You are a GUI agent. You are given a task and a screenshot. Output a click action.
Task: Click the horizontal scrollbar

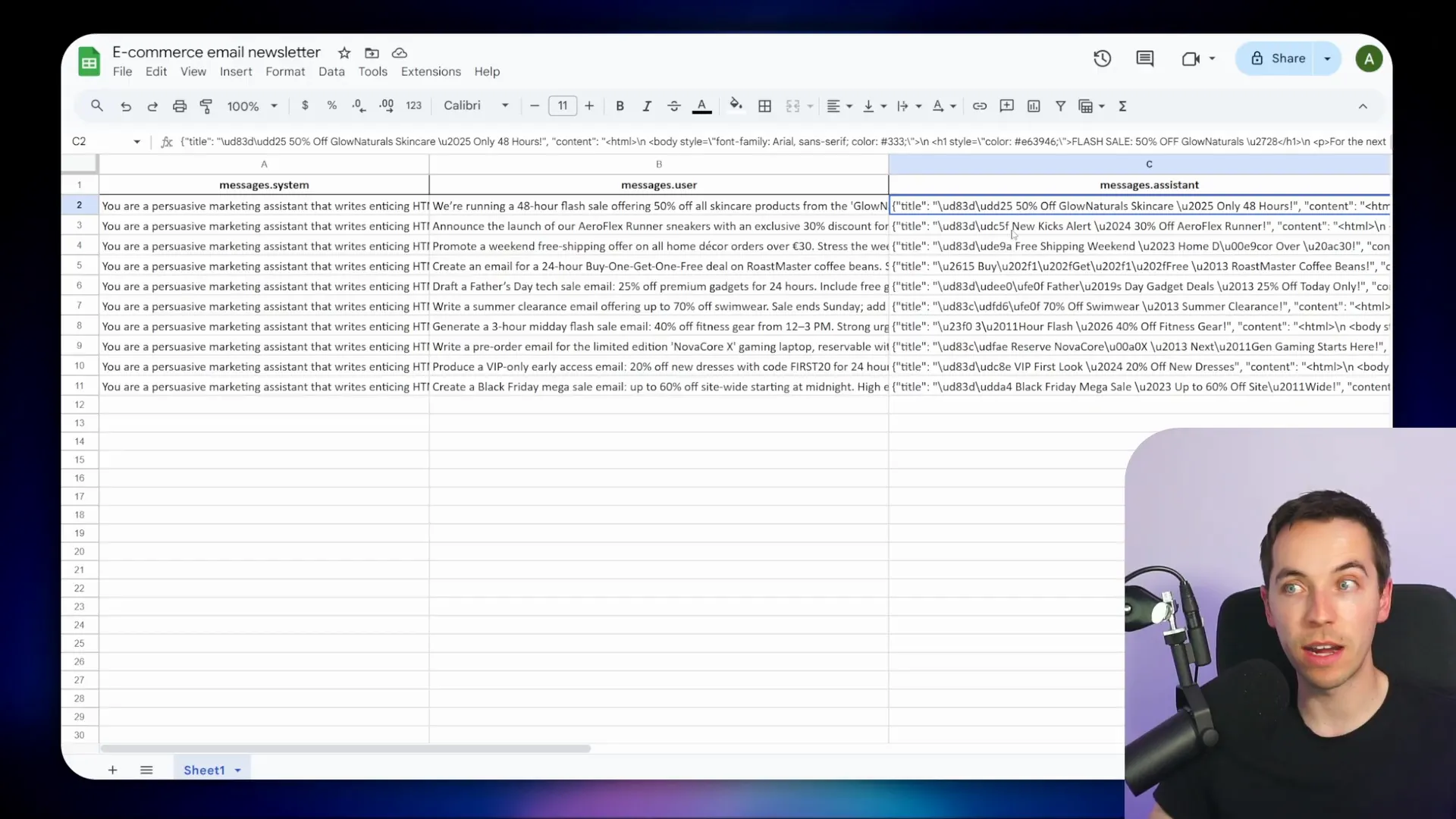[x=345, y=748]
